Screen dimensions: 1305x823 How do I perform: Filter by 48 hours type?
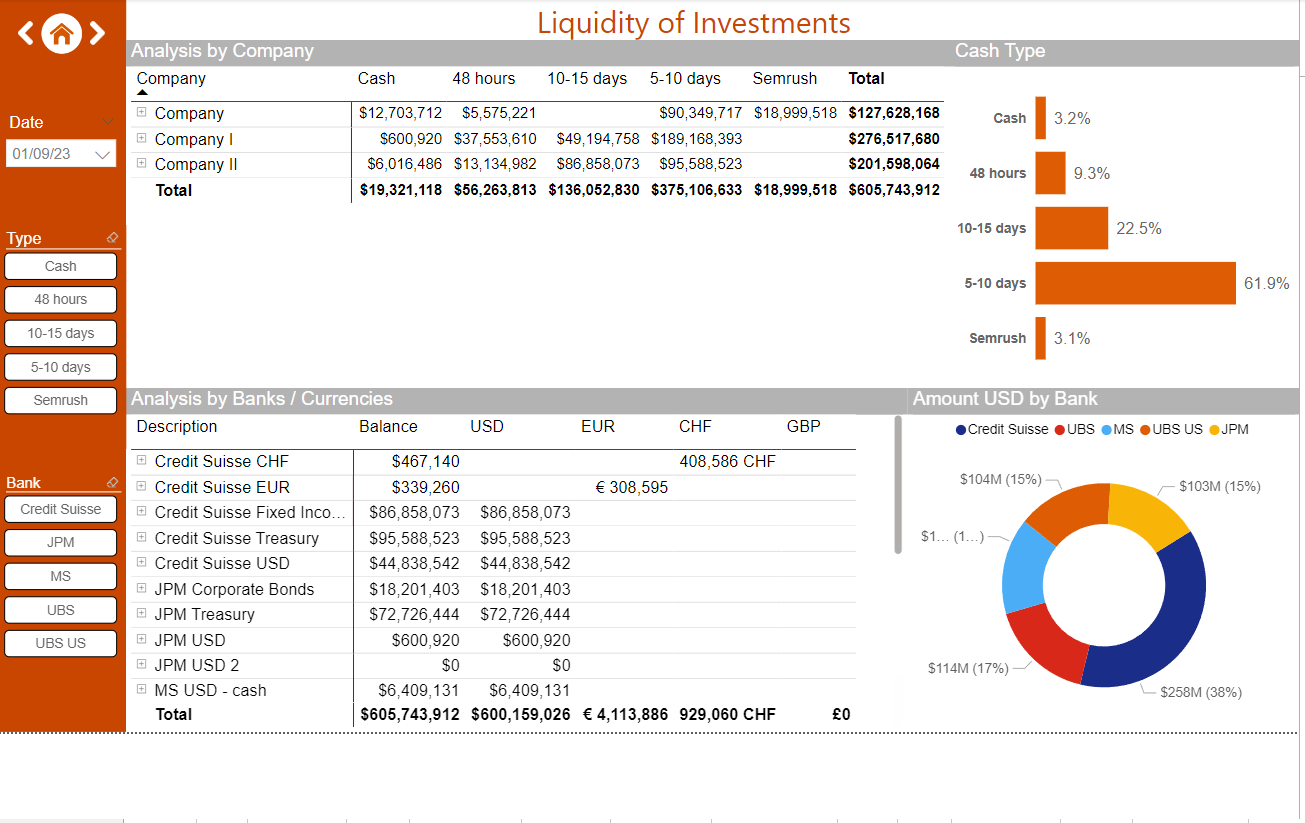pos(61,299)
